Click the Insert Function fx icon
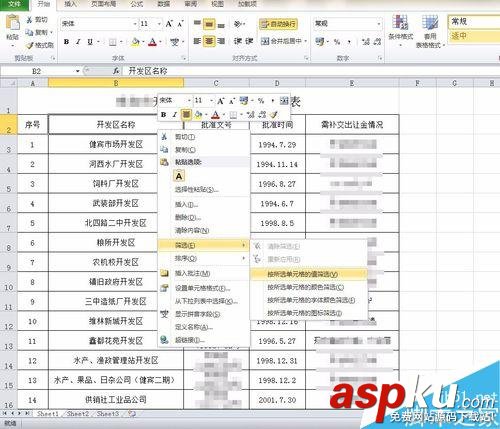 point(116,71)
